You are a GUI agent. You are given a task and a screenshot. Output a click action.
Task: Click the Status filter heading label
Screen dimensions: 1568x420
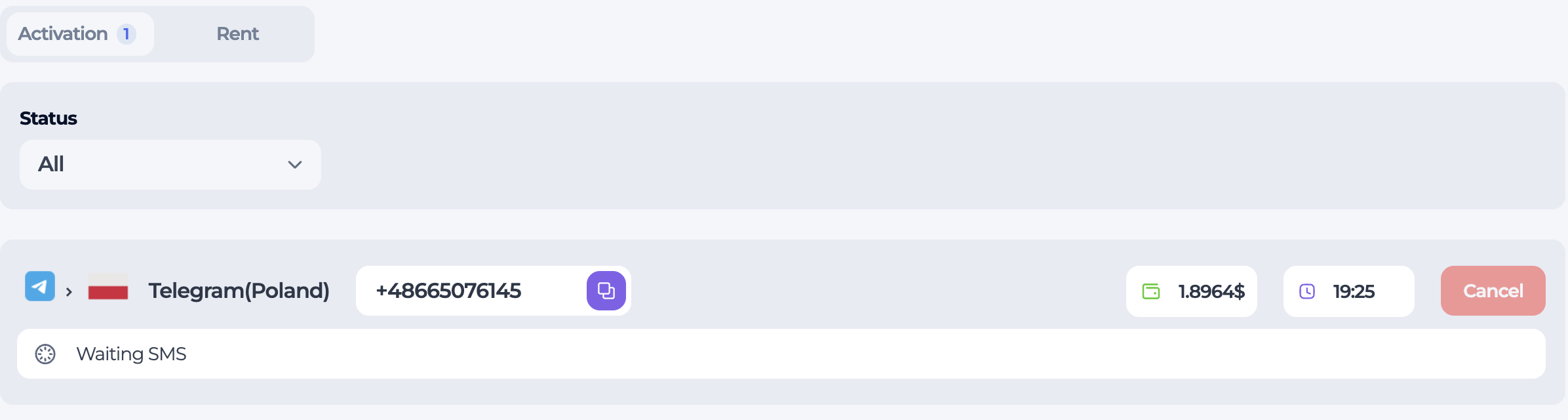(x=49, y=119)
